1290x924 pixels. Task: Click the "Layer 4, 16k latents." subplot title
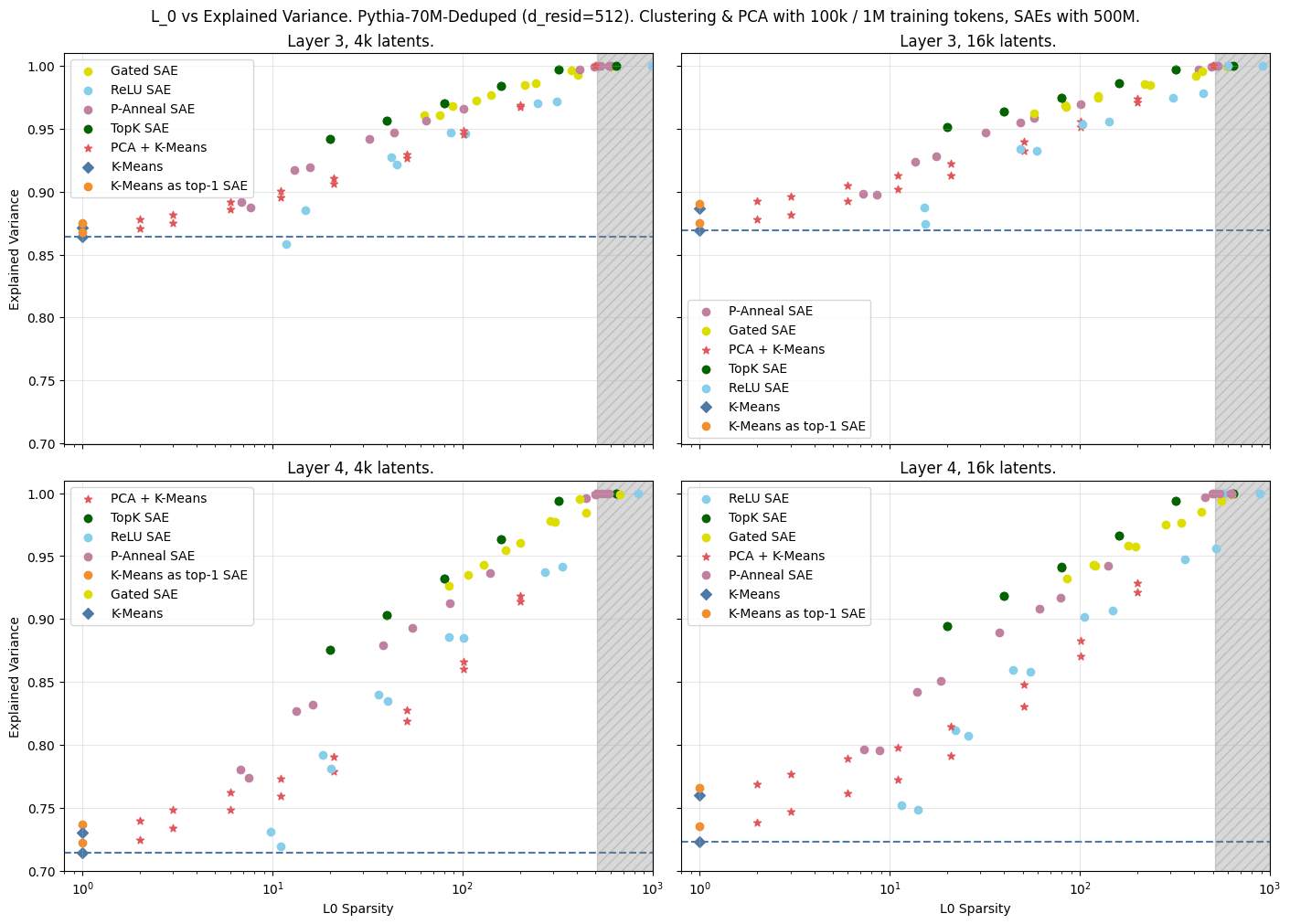[x=977, y=469]
